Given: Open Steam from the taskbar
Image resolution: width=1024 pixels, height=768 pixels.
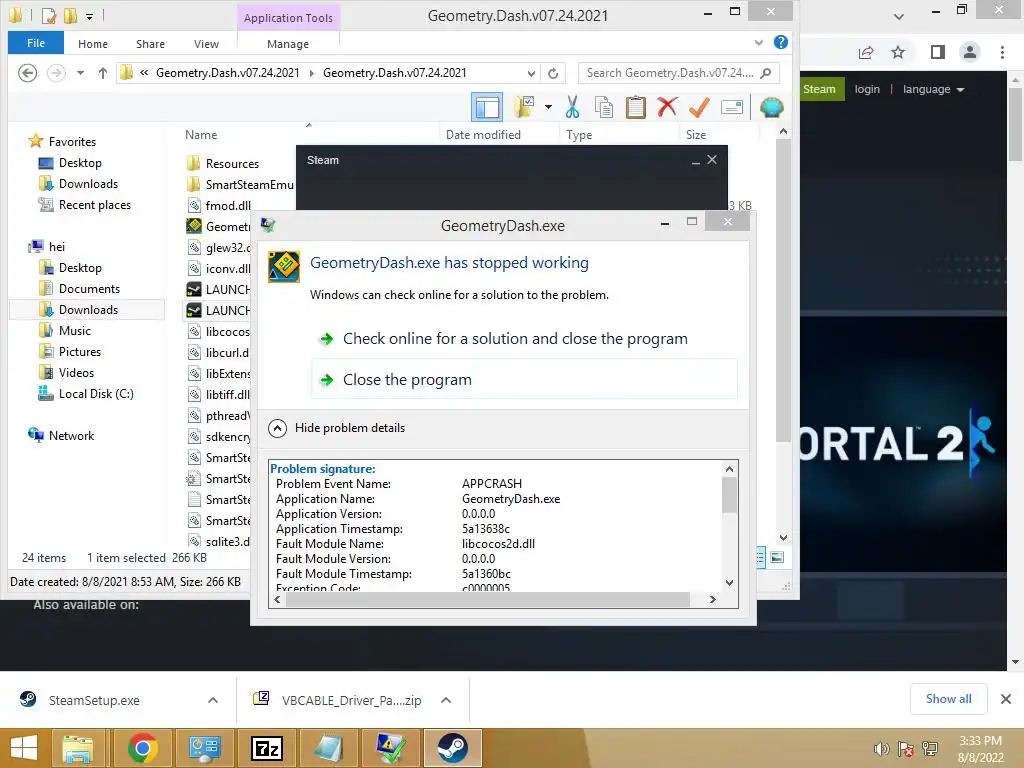Looking at the screenshot, I should pyautogui.click(x=453, y=748).
